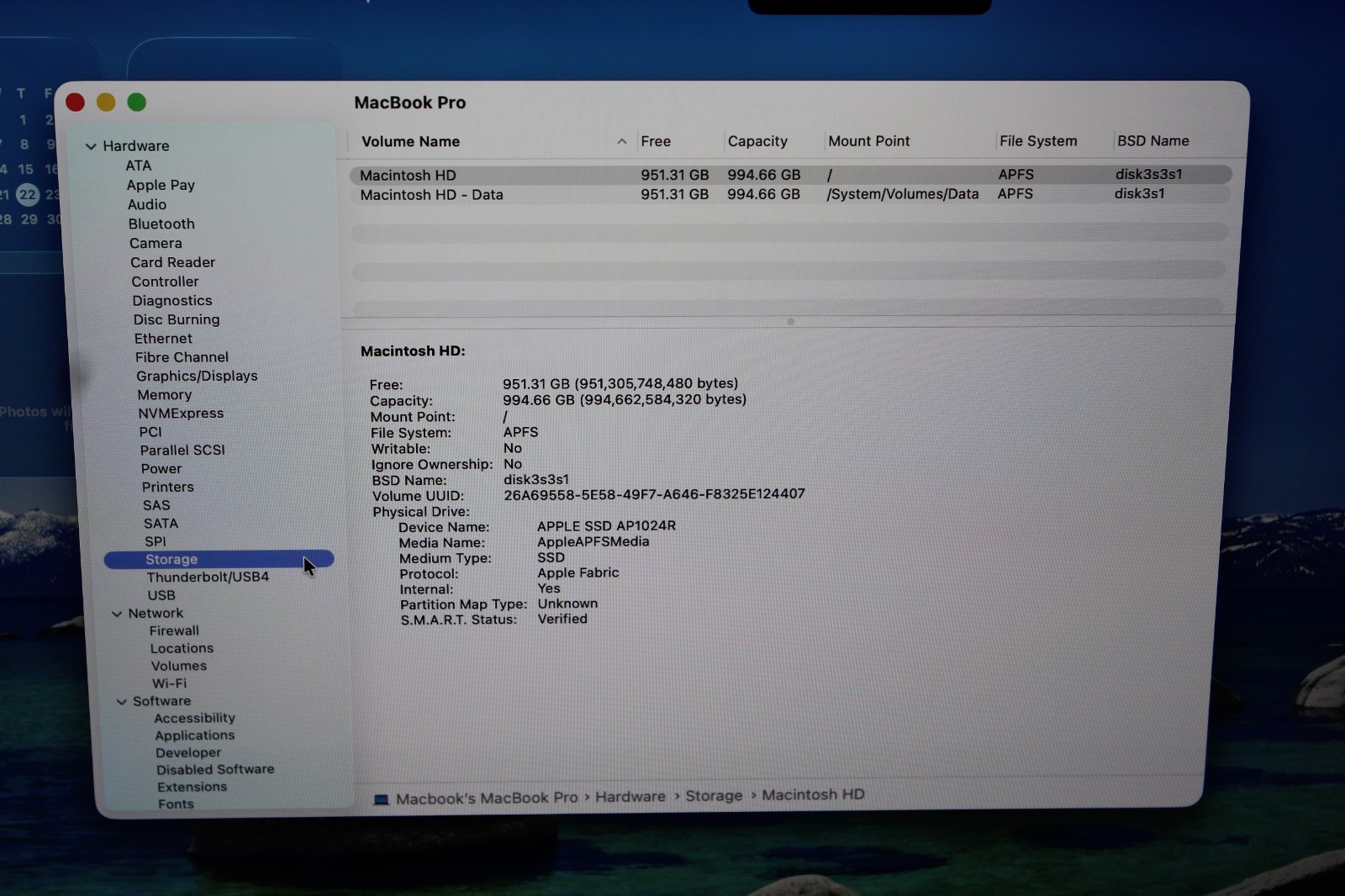
Task: Click the Volume UUID value
Action: click(654, 494)
